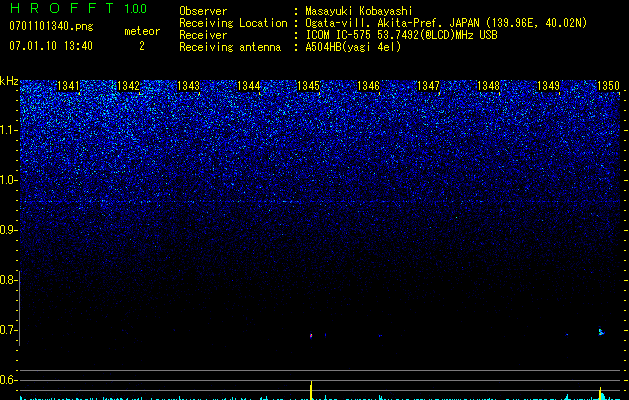The height and width of the screenshot is (400, 629).
Task: Click the date stamp 07.01.10 13:40
Action: click(x=51, y=46)
